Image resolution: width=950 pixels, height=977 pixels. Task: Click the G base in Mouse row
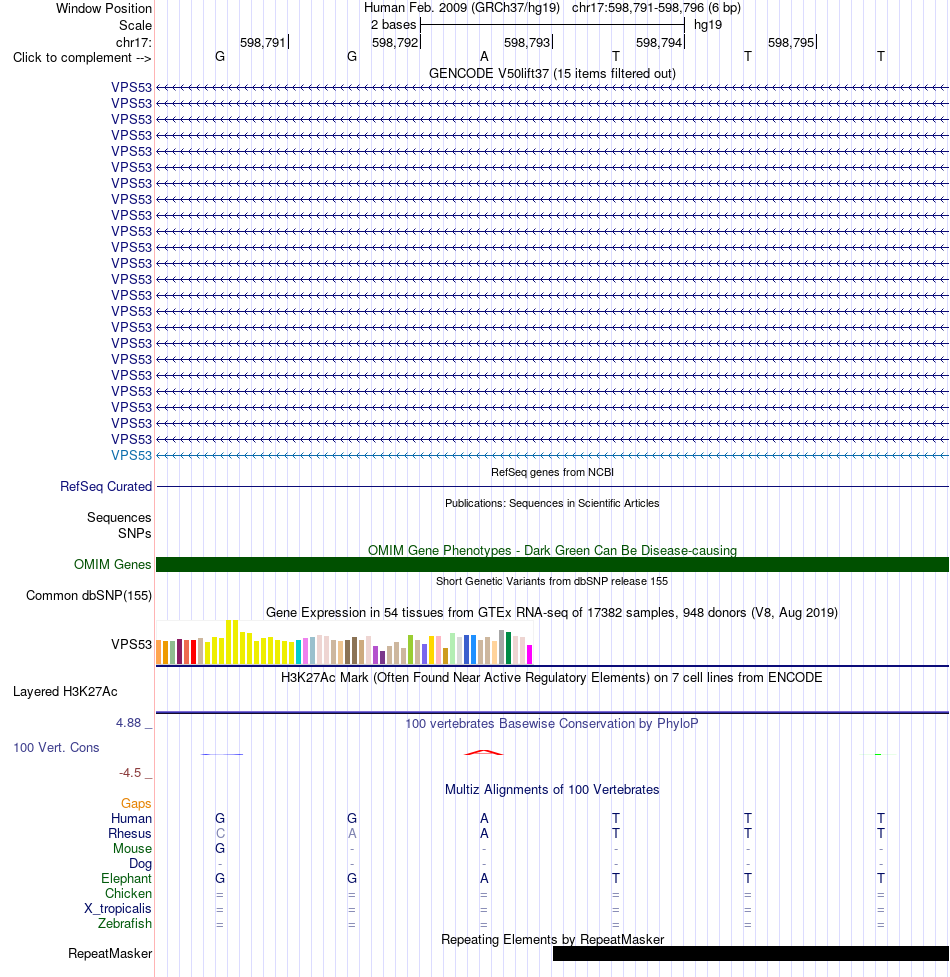point(220,849)
